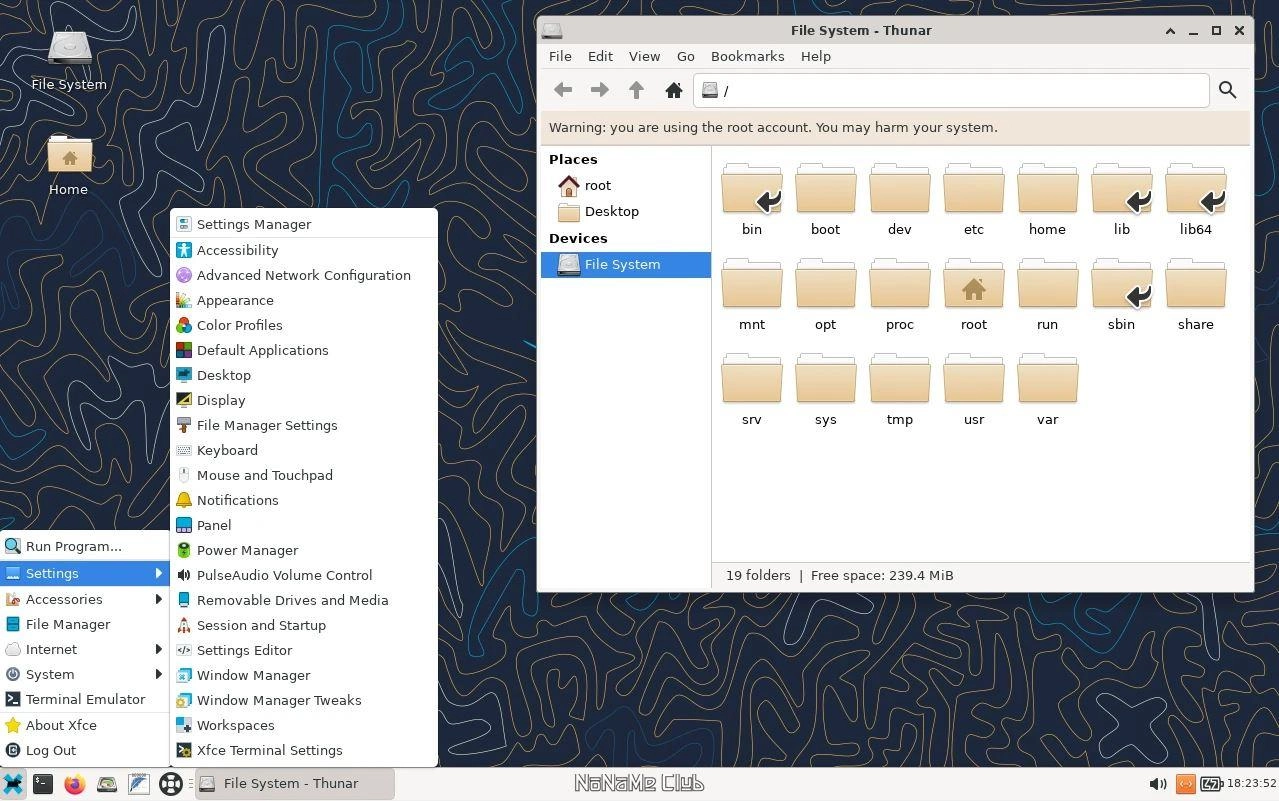Screen dimensions: 1279x801
Task: Click the clock showing 18:23:52
Action: (1251, 784)
